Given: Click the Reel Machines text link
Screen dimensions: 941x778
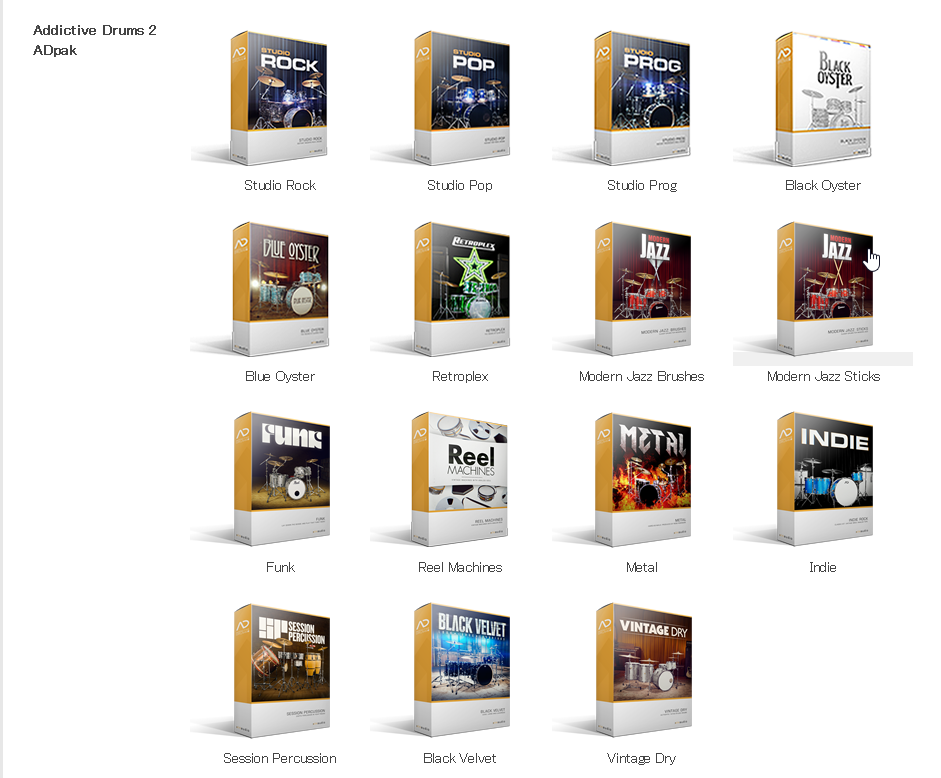Looking at the screenshot, I should (x=460, y=567).
